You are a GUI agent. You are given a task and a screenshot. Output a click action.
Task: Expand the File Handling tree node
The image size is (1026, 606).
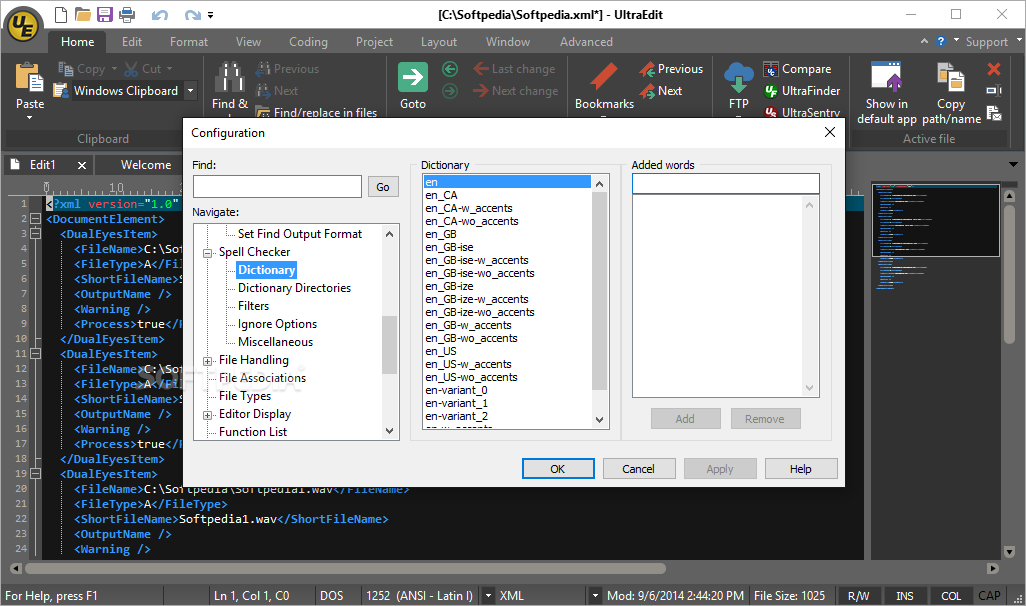coord(207,361)
